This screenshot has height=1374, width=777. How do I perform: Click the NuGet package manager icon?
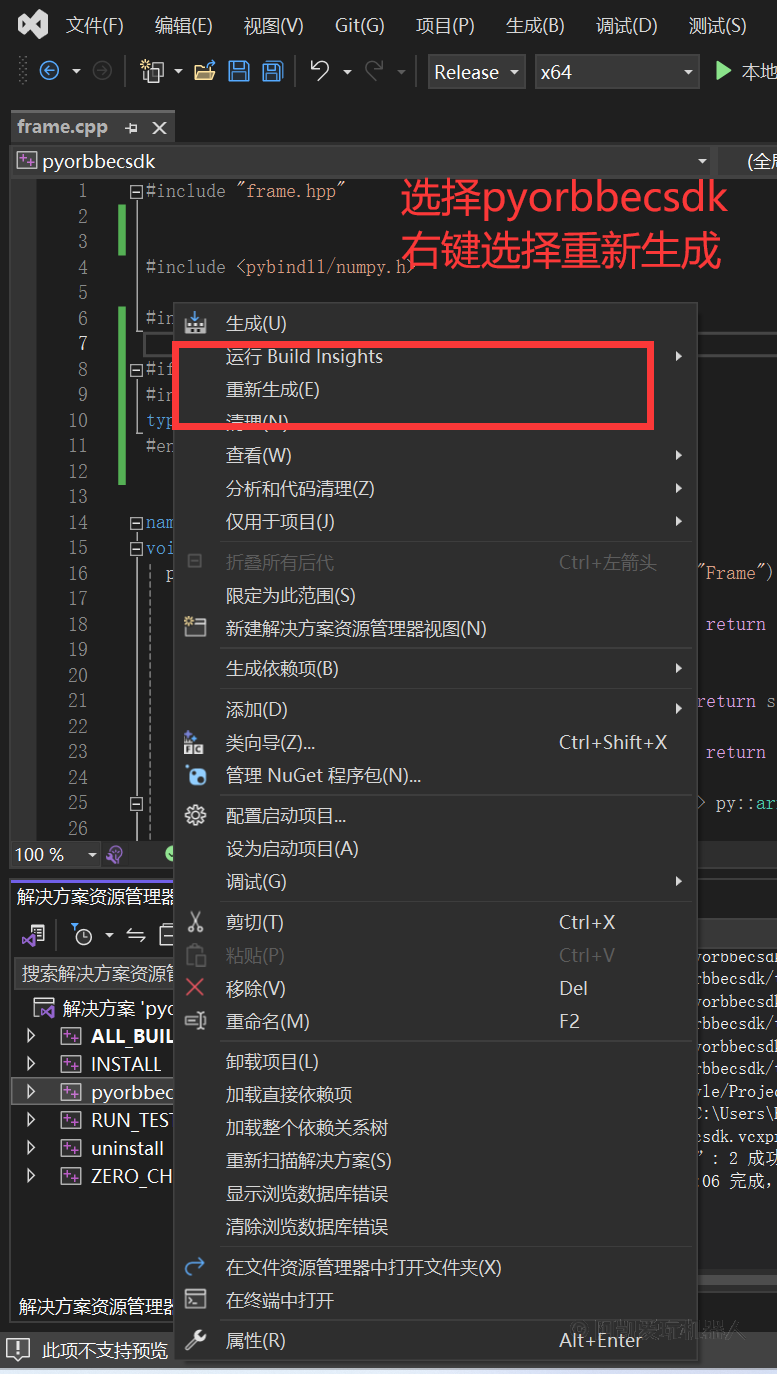tap(195, 775)
